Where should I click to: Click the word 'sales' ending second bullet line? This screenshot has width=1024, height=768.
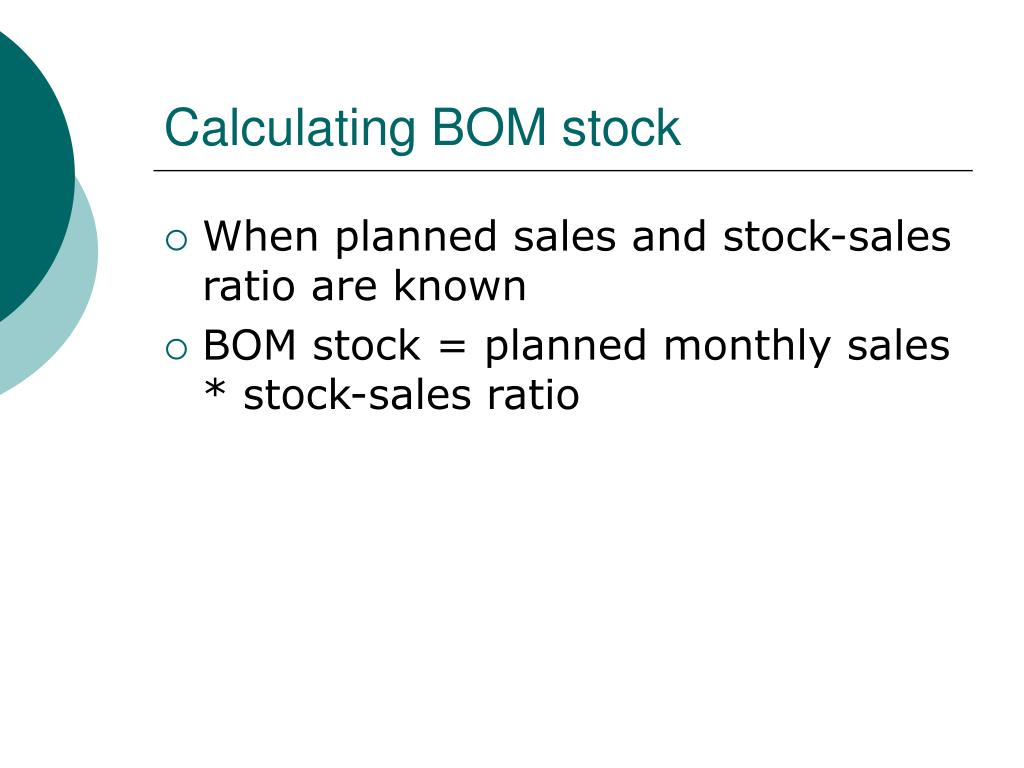pyautogui.click(x=898, y=345)
